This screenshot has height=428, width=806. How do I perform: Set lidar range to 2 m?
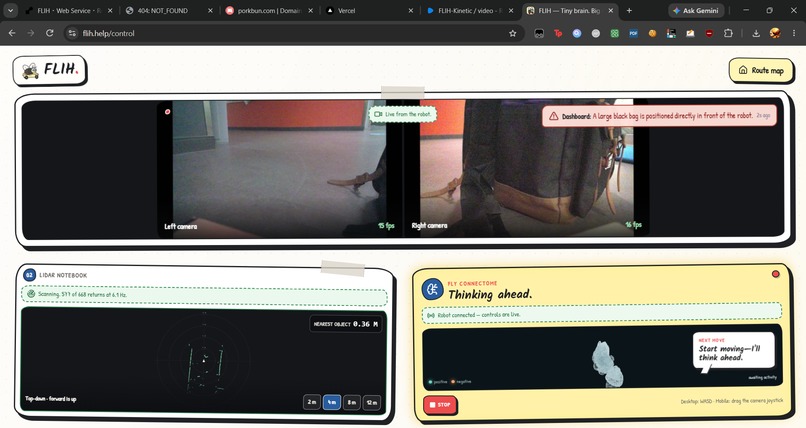pos(312,402)
